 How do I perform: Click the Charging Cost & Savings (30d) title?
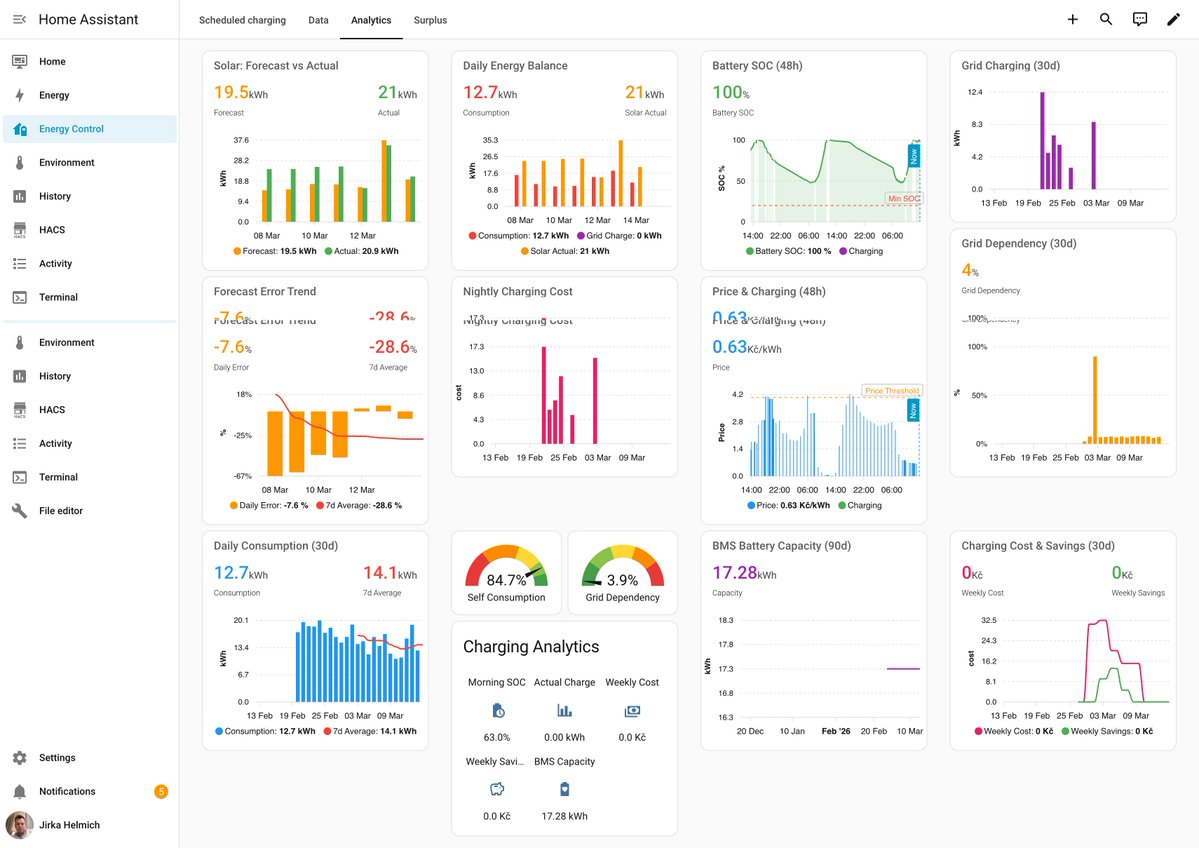coord(1038,546)
